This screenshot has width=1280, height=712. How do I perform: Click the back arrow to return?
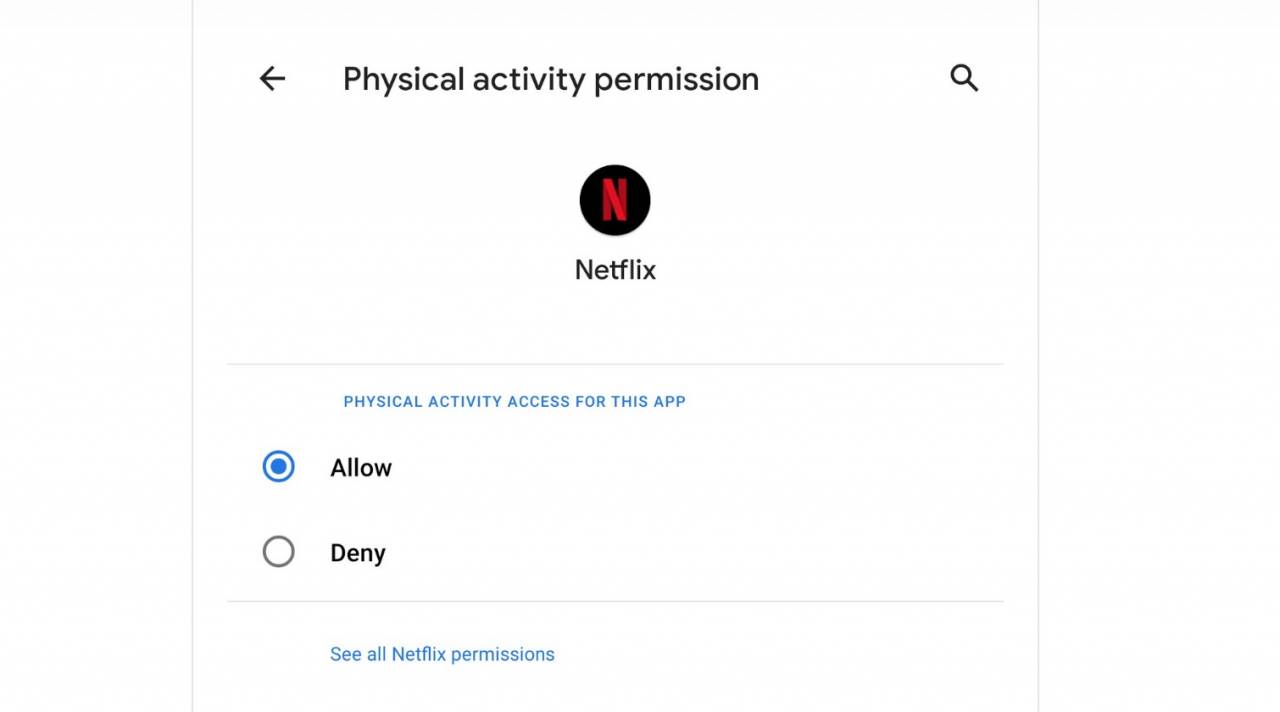[x=272, y=78]
